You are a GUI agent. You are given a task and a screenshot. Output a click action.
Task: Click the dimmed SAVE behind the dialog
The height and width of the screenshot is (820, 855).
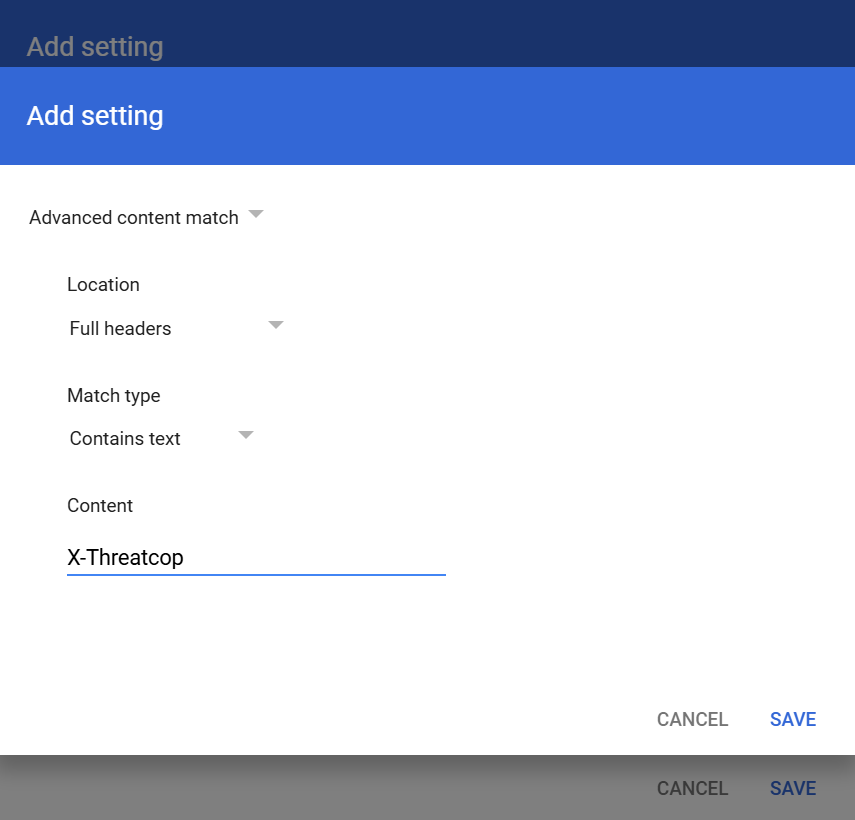coord(793,788)
